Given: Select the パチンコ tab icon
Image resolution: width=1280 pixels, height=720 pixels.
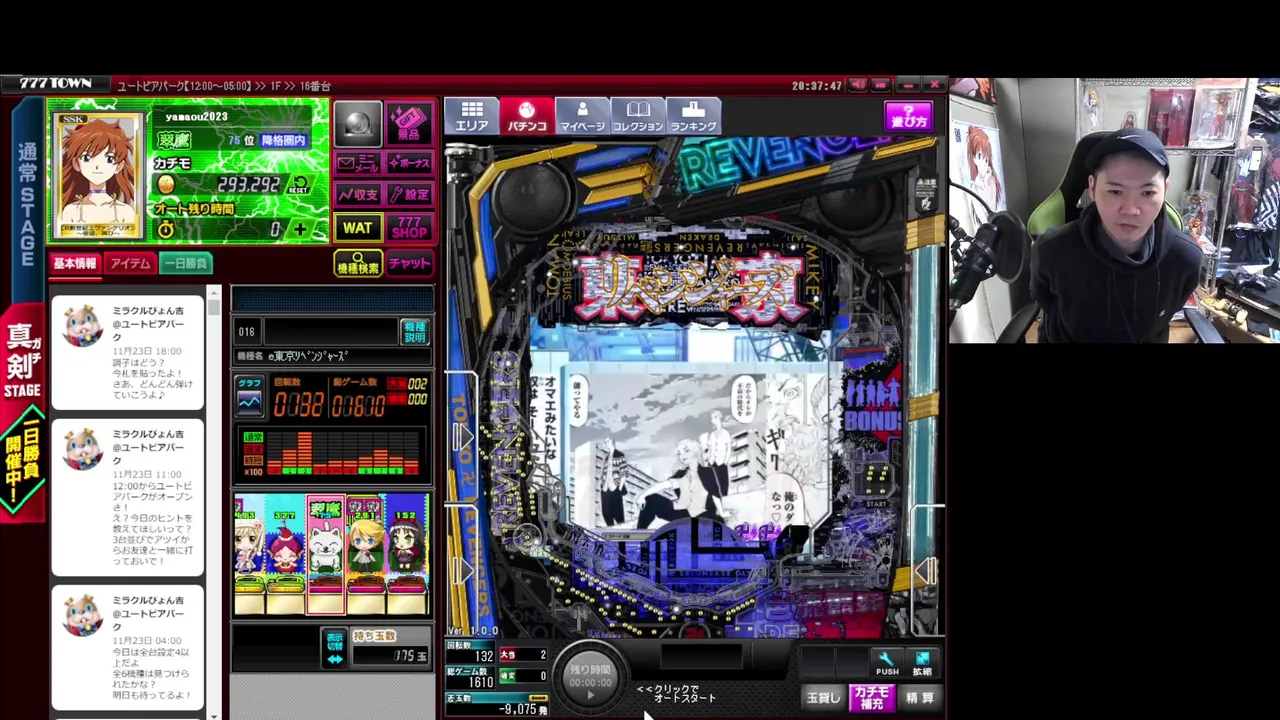Looking at the screenshot, I should pos(527,116).
